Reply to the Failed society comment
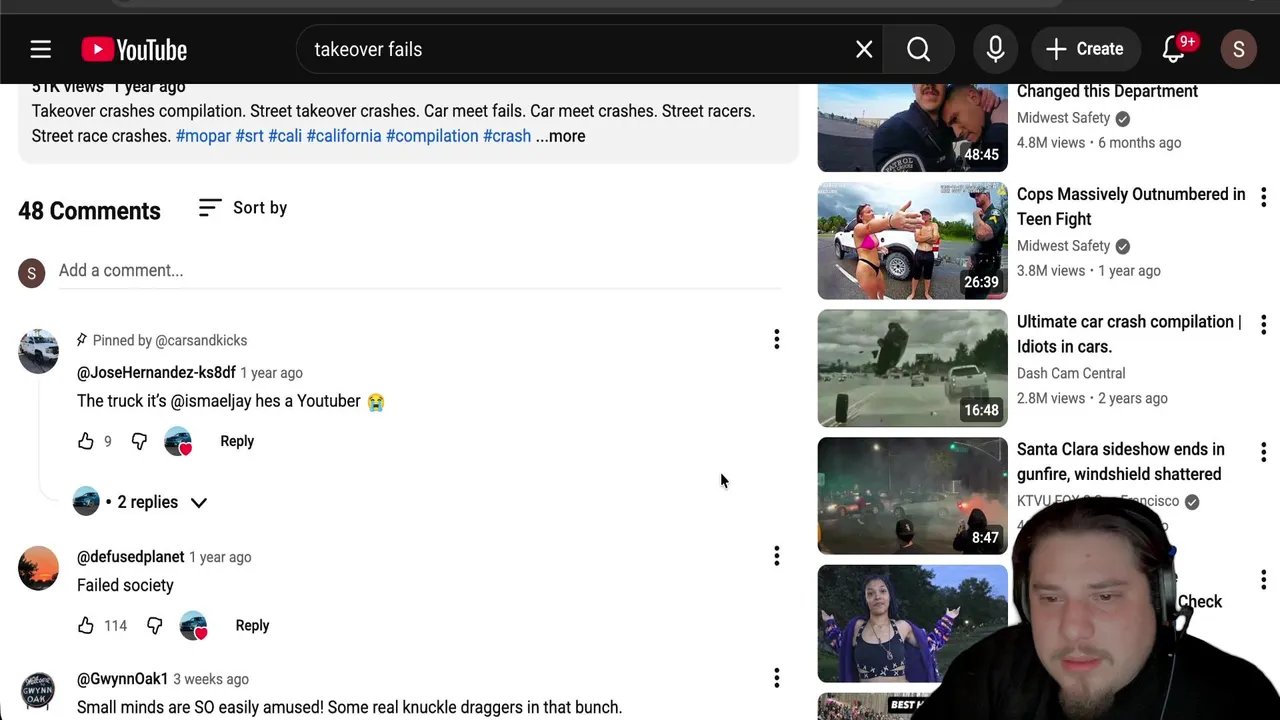Image resolution: width=1280 pixels, height=720 pixels. click(252, 625)
